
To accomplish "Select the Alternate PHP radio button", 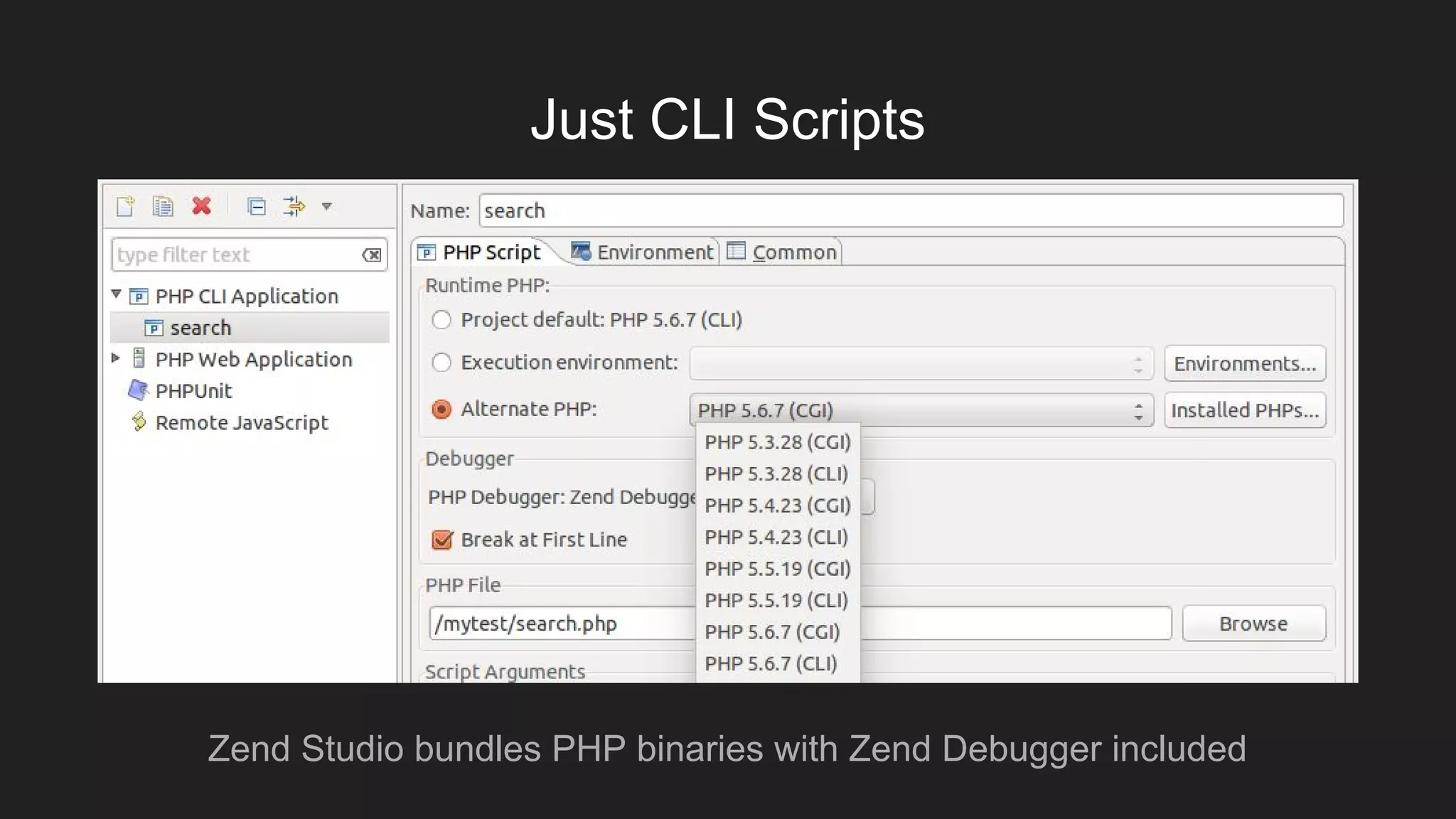I will 441,409.
